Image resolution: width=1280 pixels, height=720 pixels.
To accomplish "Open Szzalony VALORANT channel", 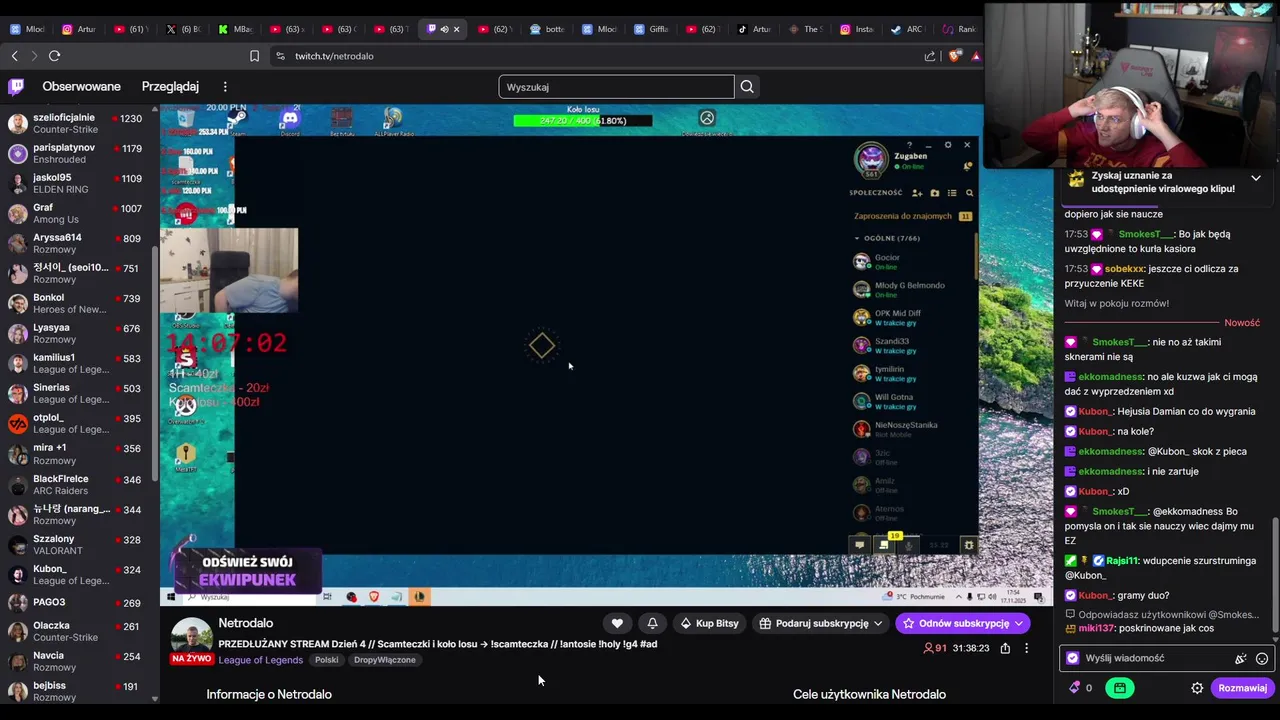I will (78, 545).
